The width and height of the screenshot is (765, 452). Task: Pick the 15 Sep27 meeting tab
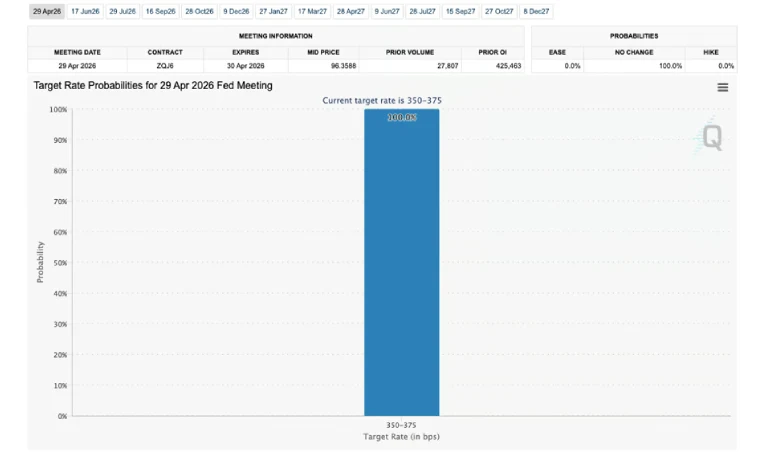(460, 12)
